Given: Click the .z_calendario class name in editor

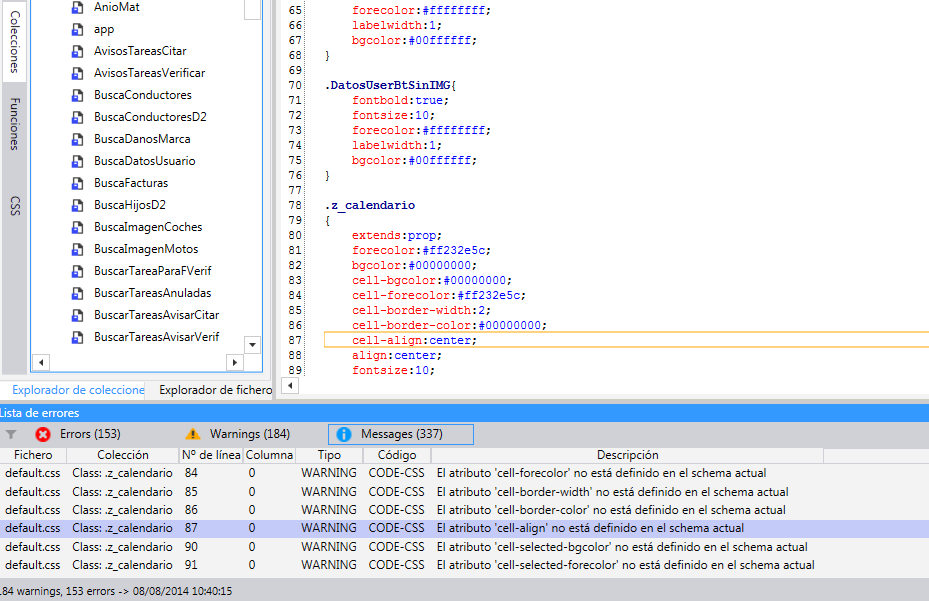Looking at the screenshot, I should point(370,206).
